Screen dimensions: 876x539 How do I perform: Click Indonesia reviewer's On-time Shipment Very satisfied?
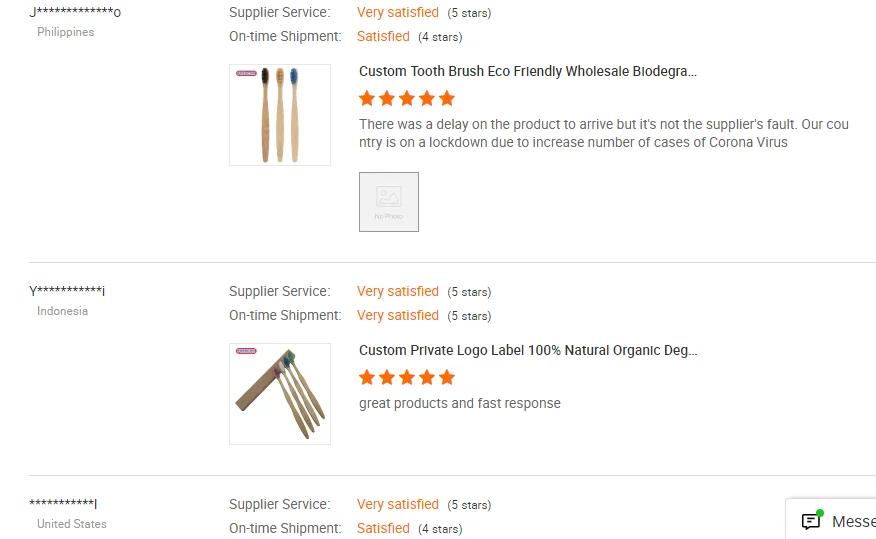[398, 316]
